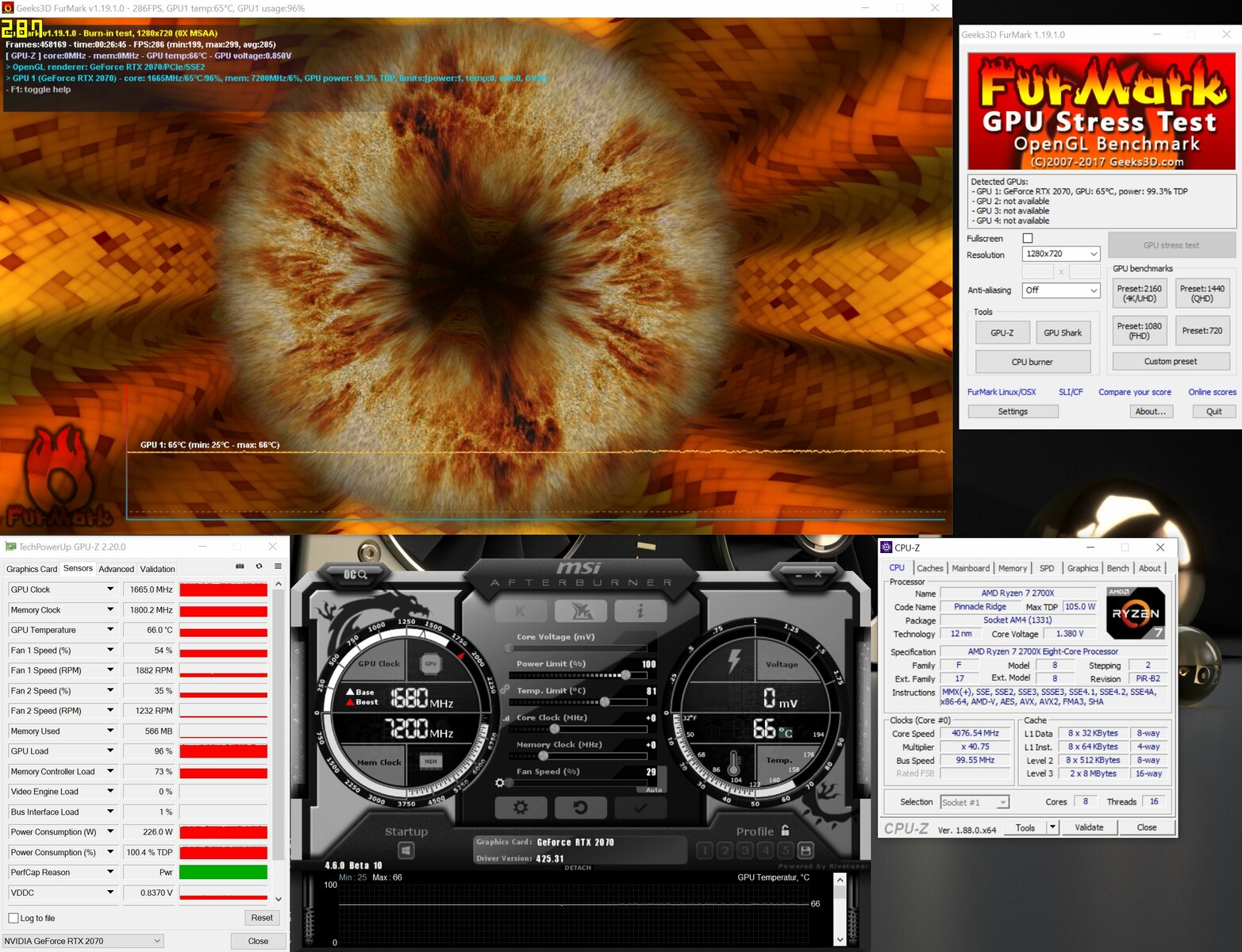Run the Preset:1080 (FHD) benchmark
The width and height of the screenshot is (1242, 952).
click(1140, 331)
